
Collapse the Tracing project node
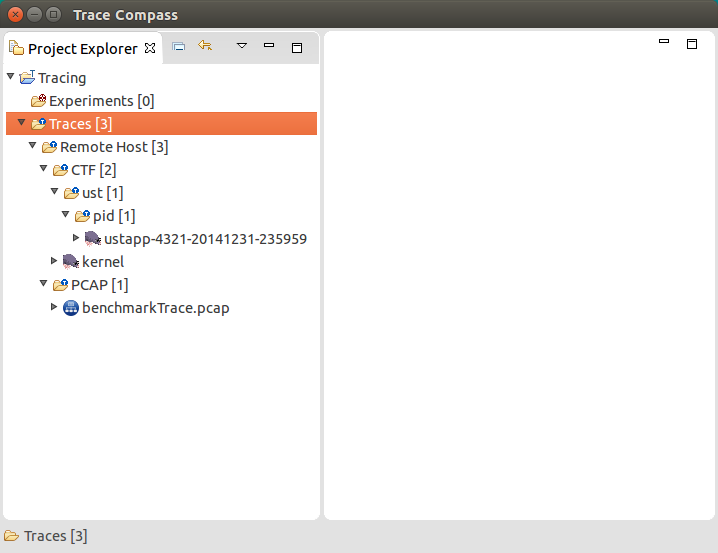pyautogui.click(x=11, y=77)
